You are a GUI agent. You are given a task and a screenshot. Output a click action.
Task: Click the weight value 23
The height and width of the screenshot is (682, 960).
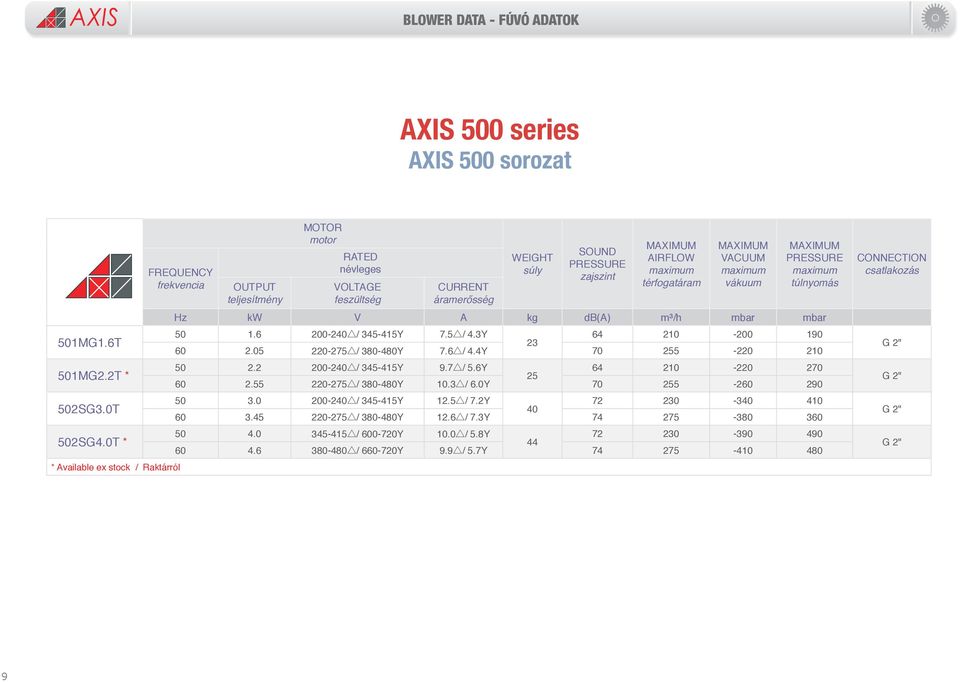[532, 343]
